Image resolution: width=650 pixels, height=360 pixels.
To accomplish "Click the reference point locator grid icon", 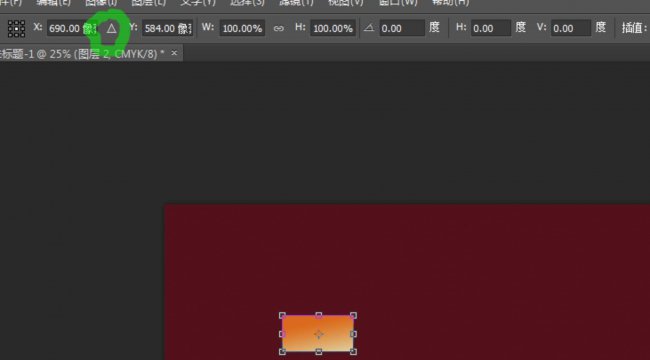I will tap(17, 29).
